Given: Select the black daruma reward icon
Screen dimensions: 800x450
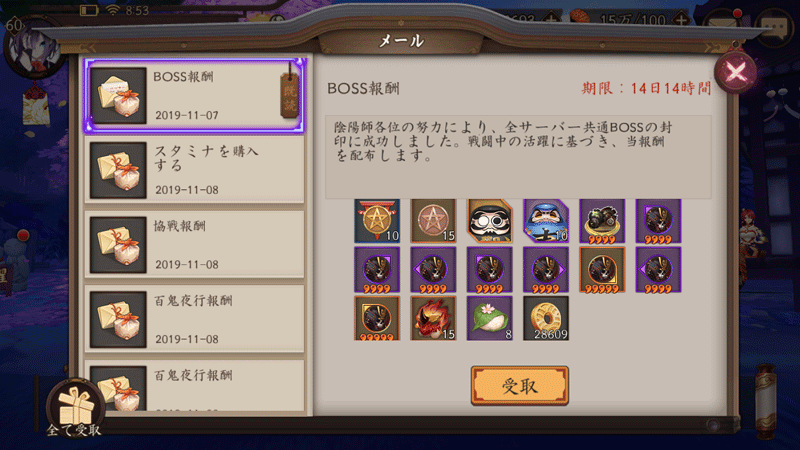Looking at the screenshot, I should pyautogui.click(x=489, y=221).
